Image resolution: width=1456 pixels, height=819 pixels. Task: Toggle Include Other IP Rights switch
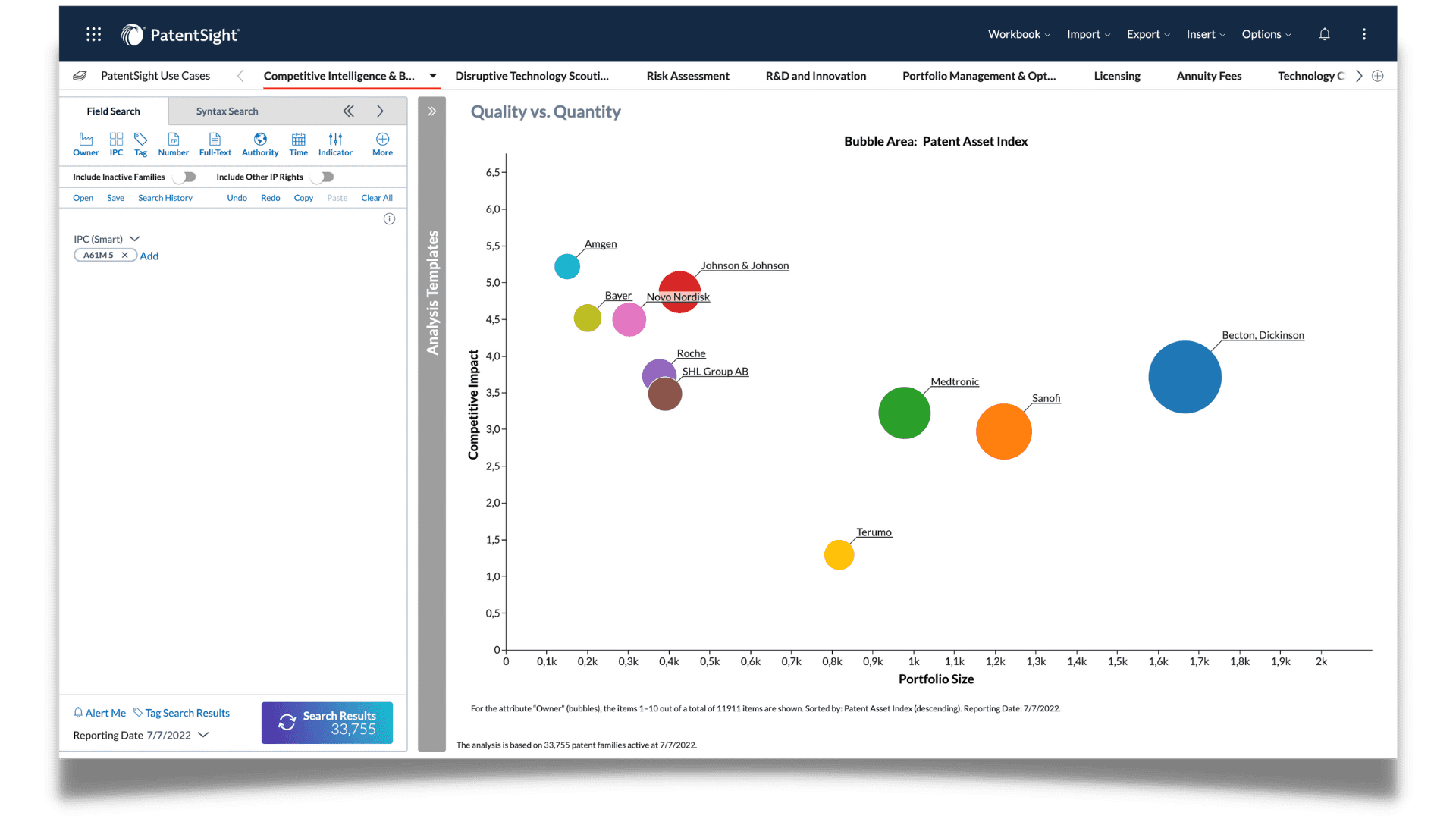(x=322, y=177)
